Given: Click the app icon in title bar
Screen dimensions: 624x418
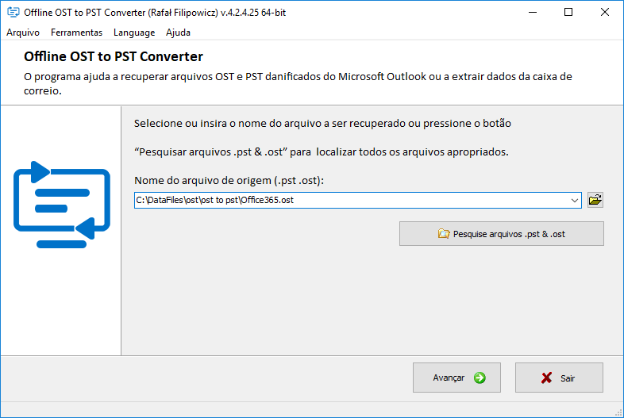Looking at the screenshot, I should [x=12, y=12].
